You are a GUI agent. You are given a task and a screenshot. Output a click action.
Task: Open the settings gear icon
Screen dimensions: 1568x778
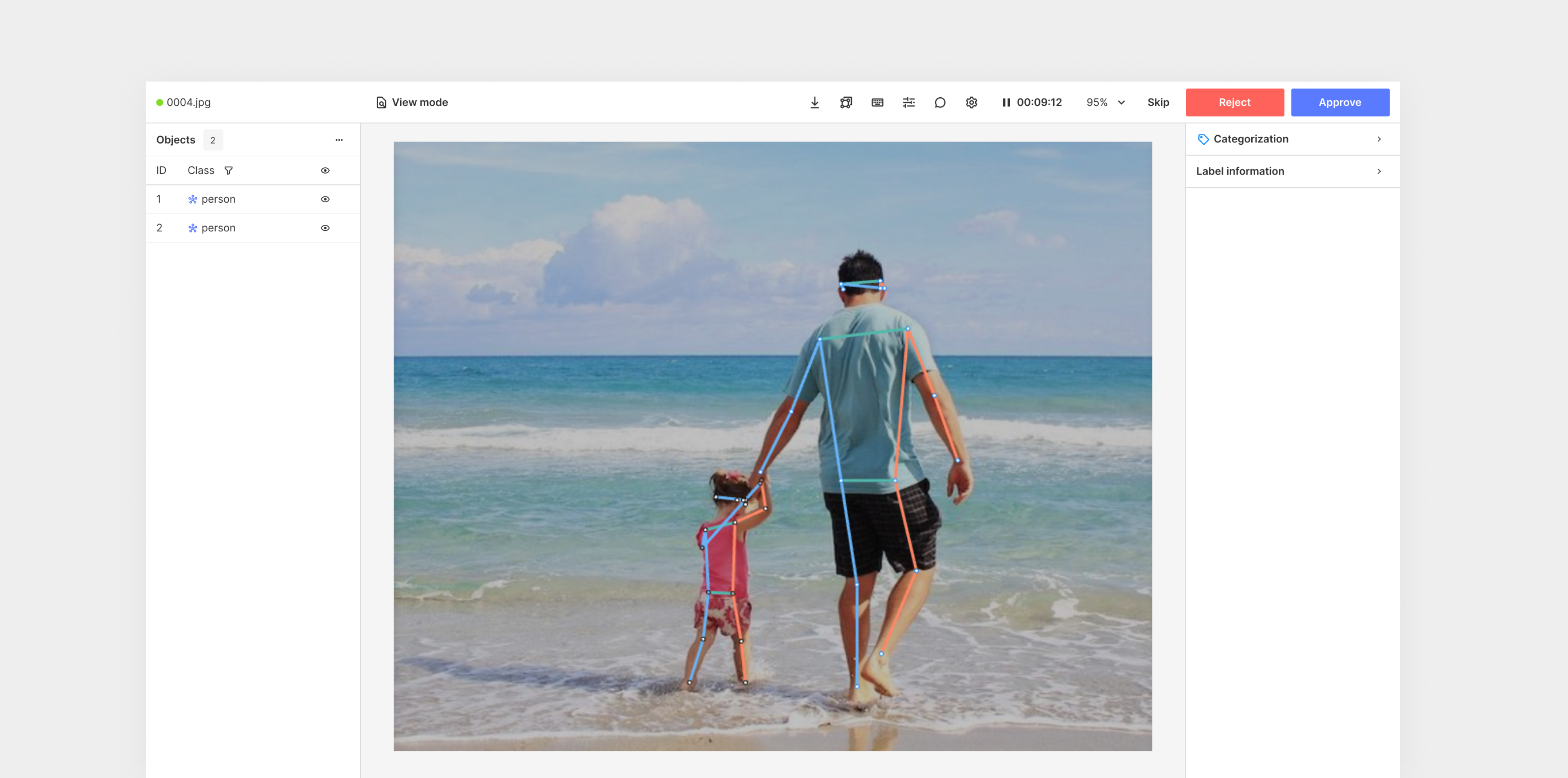(x=971, y=102)
